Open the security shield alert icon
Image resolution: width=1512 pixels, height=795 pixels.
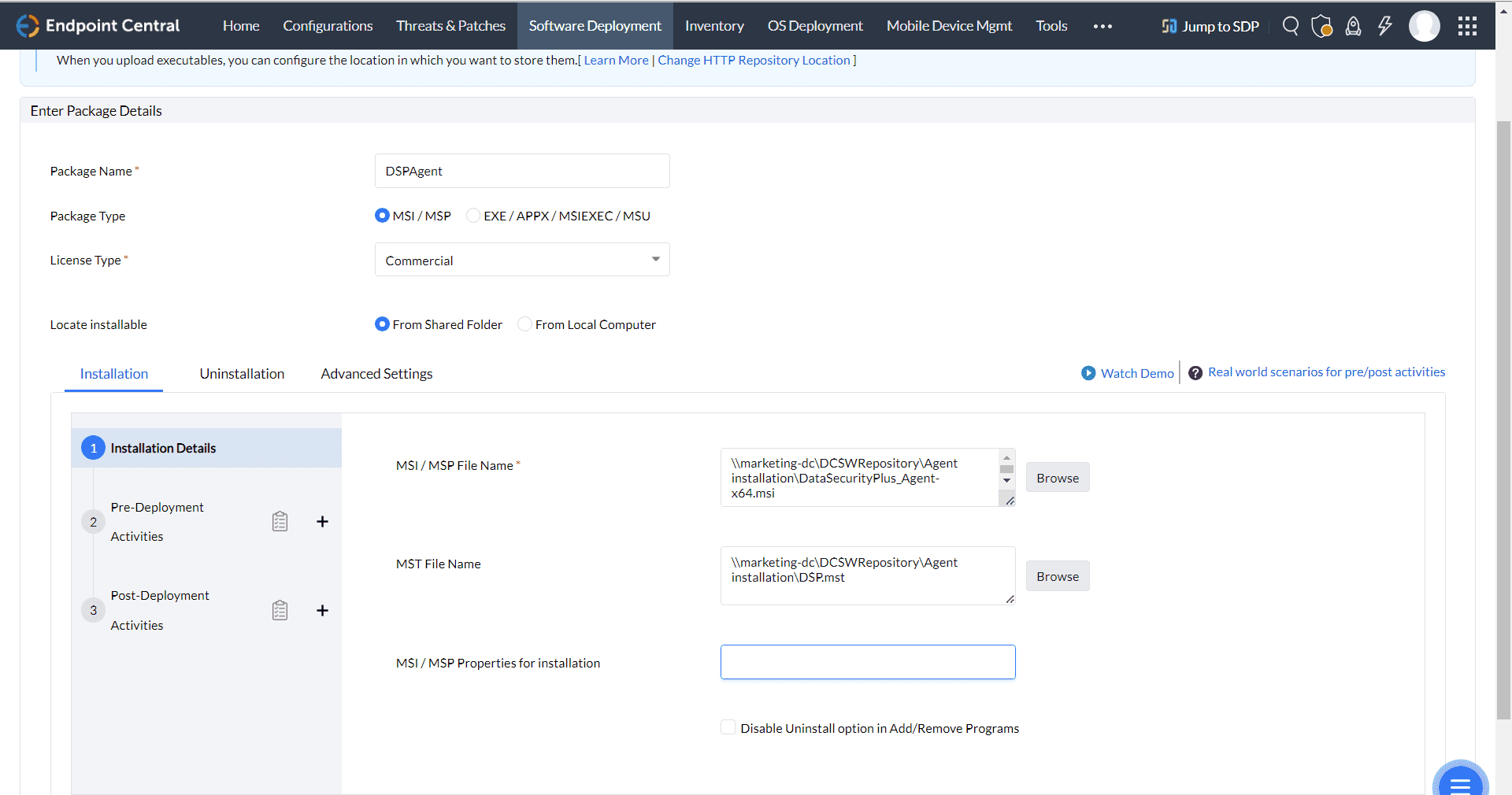coord(1322,26)
